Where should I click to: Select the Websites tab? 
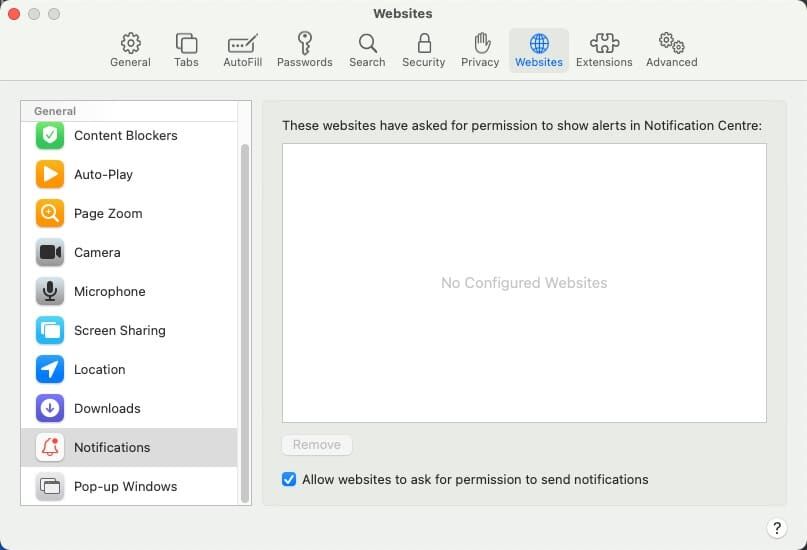click(x=539, y=50)
